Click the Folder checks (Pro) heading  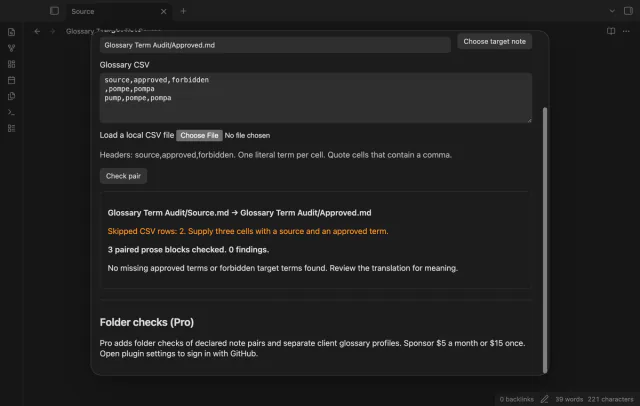pyautogui.click(x=147, y=322)
